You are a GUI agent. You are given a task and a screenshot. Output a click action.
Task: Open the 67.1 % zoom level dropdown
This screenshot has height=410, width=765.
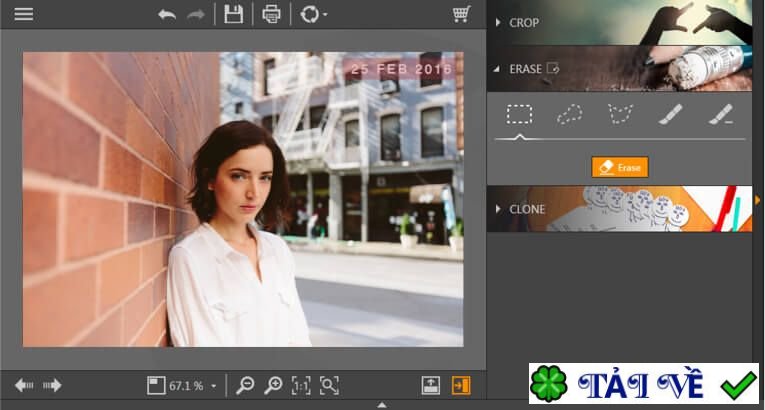tap(191, 385)
